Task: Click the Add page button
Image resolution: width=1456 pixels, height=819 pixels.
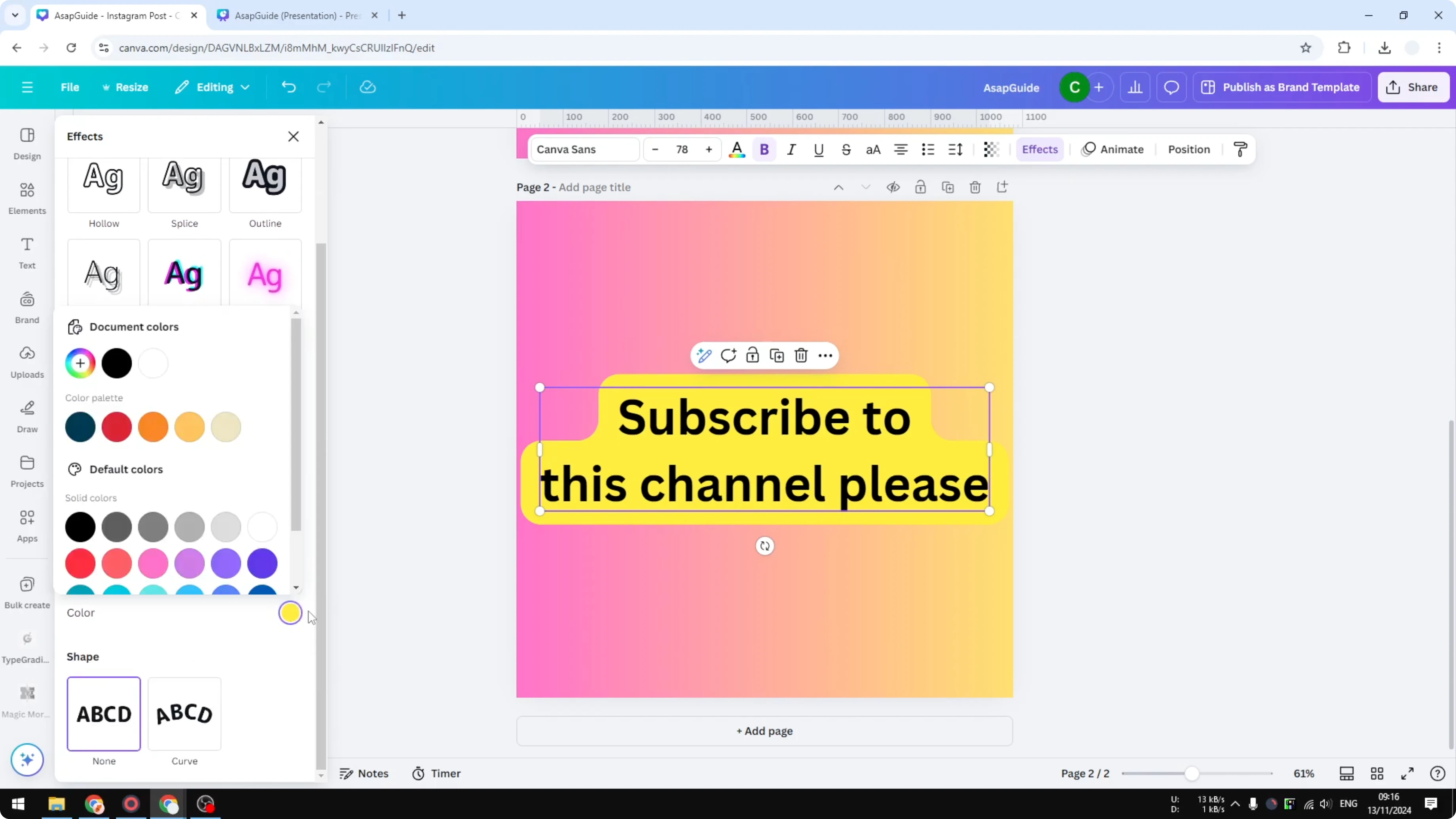Action: pos(764,731)
